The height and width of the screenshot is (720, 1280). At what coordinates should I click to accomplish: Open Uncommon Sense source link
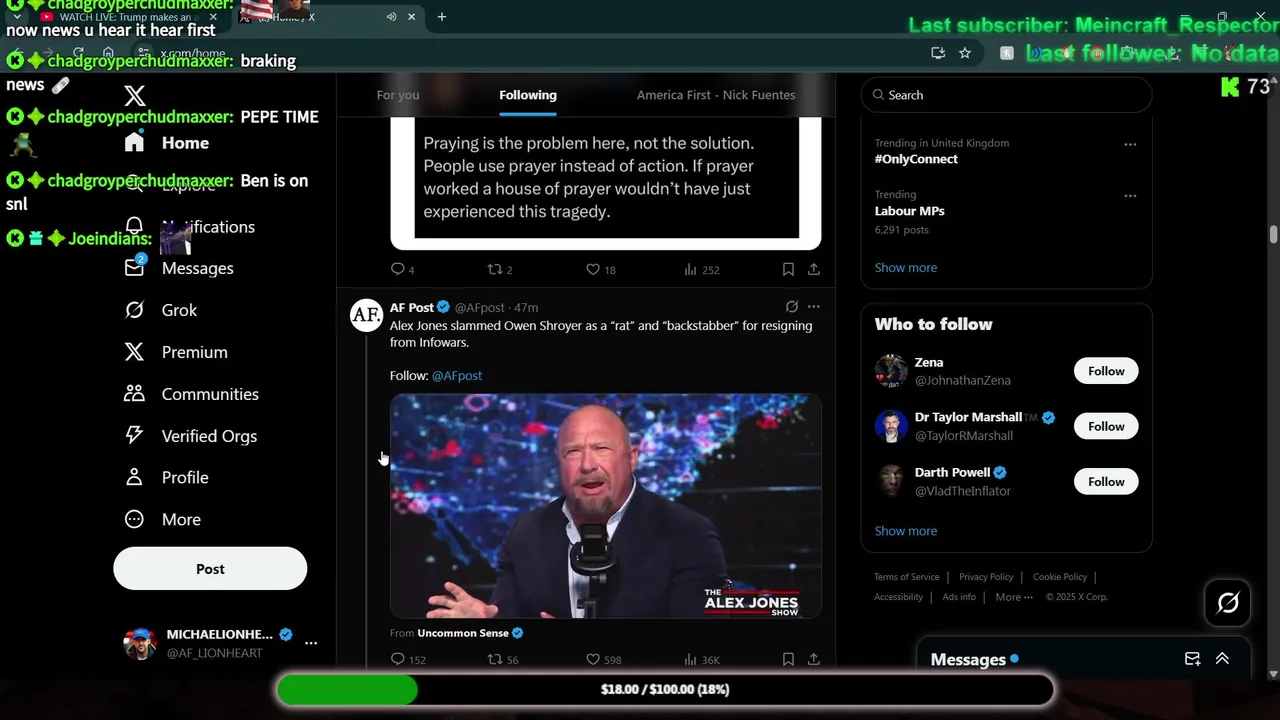[x=463, y=633]
